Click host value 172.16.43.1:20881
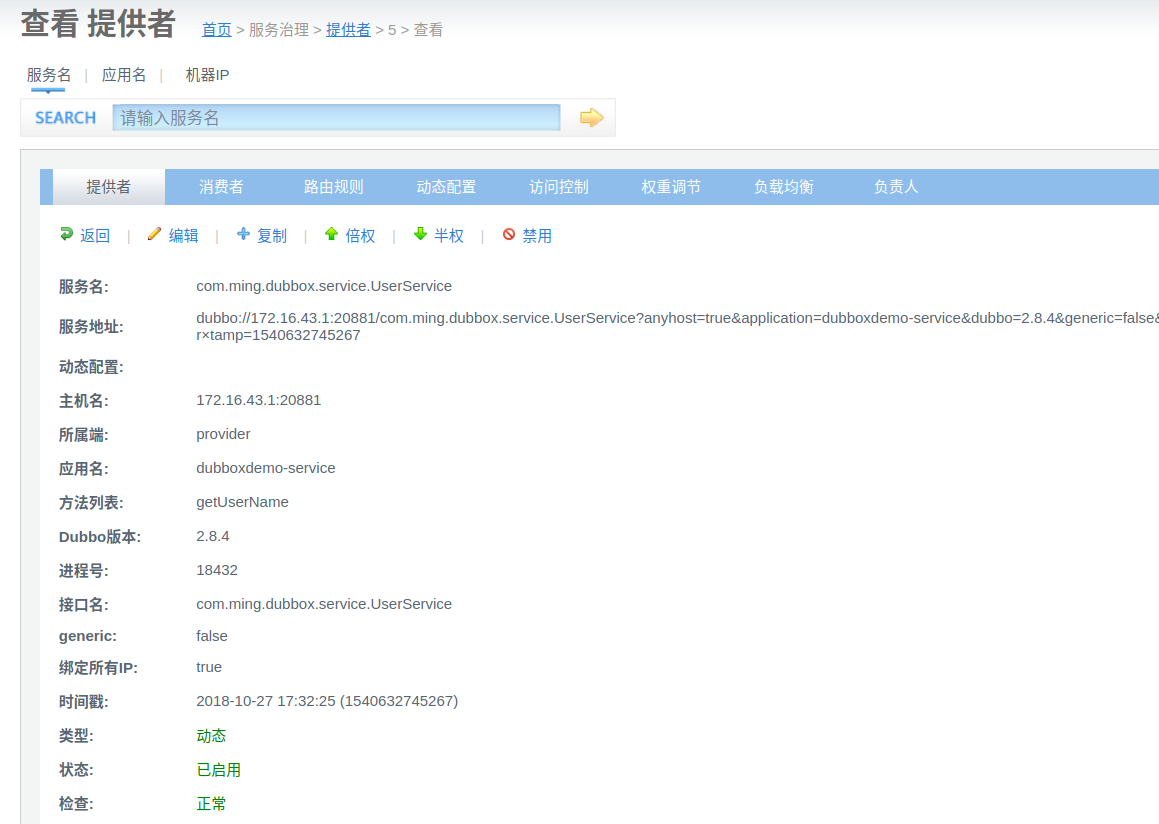 259,400
